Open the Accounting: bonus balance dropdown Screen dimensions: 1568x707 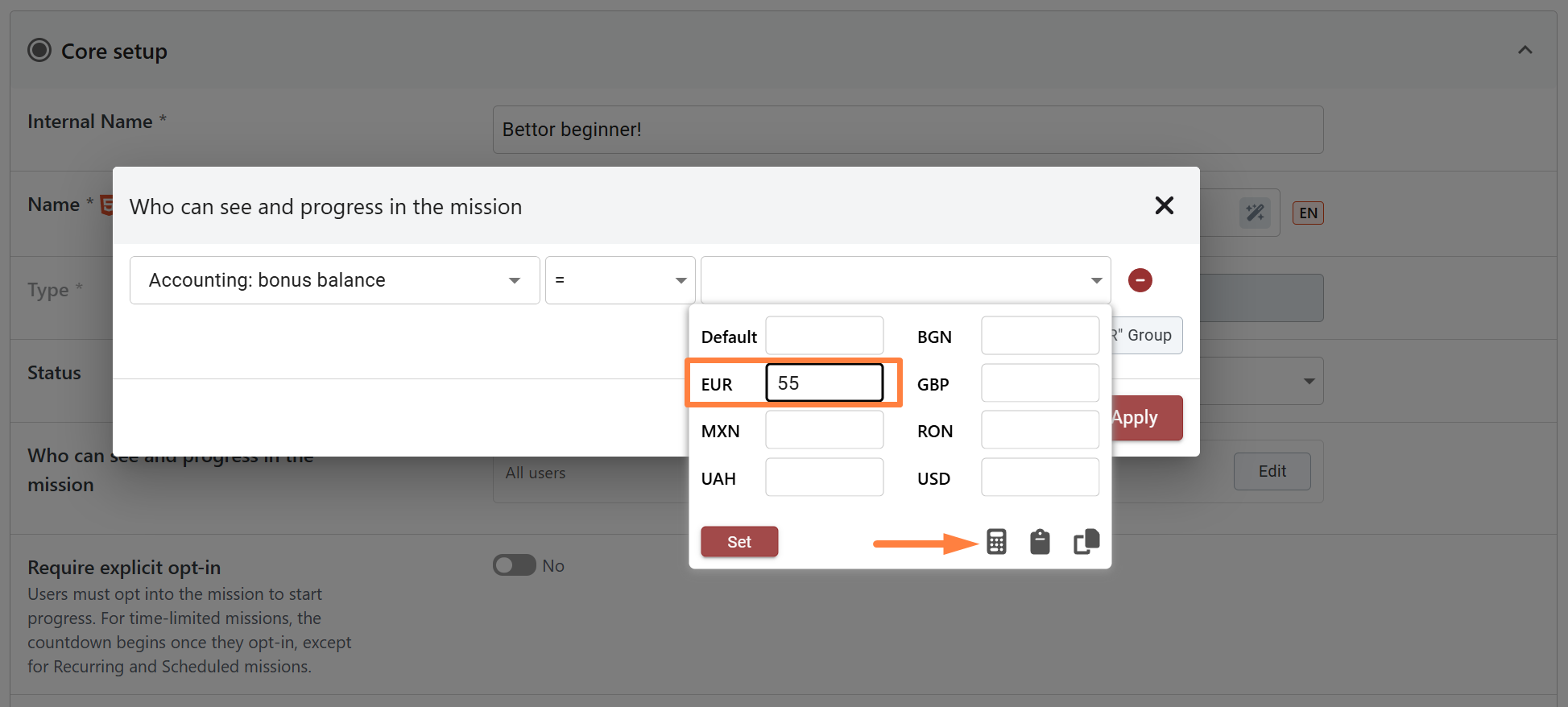pos(334,280)
